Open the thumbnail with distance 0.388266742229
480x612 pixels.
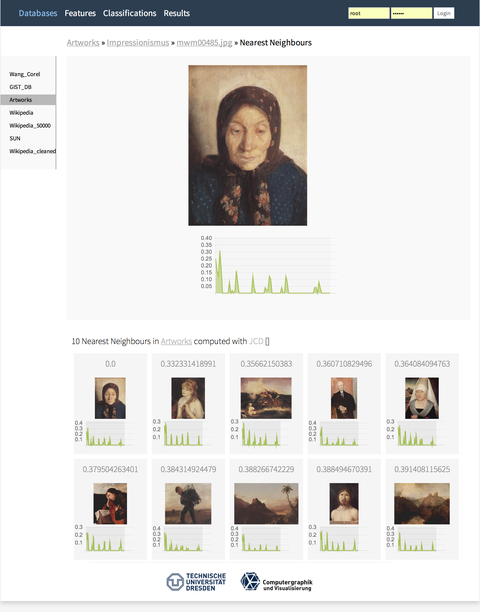pos(266,503)
